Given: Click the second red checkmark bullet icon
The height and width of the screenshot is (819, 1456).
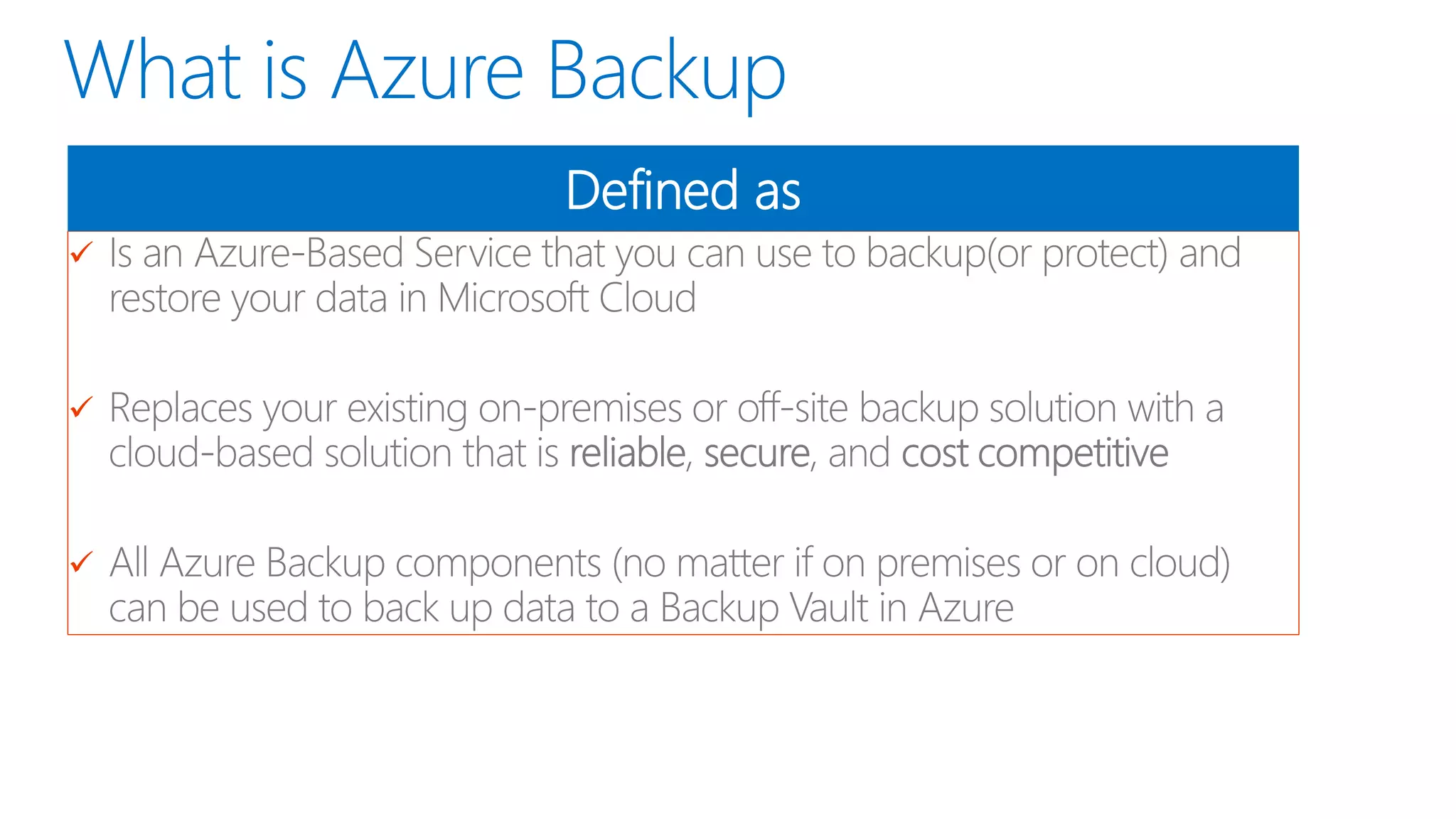Looking at the screenshot, I should click(82, 407).
